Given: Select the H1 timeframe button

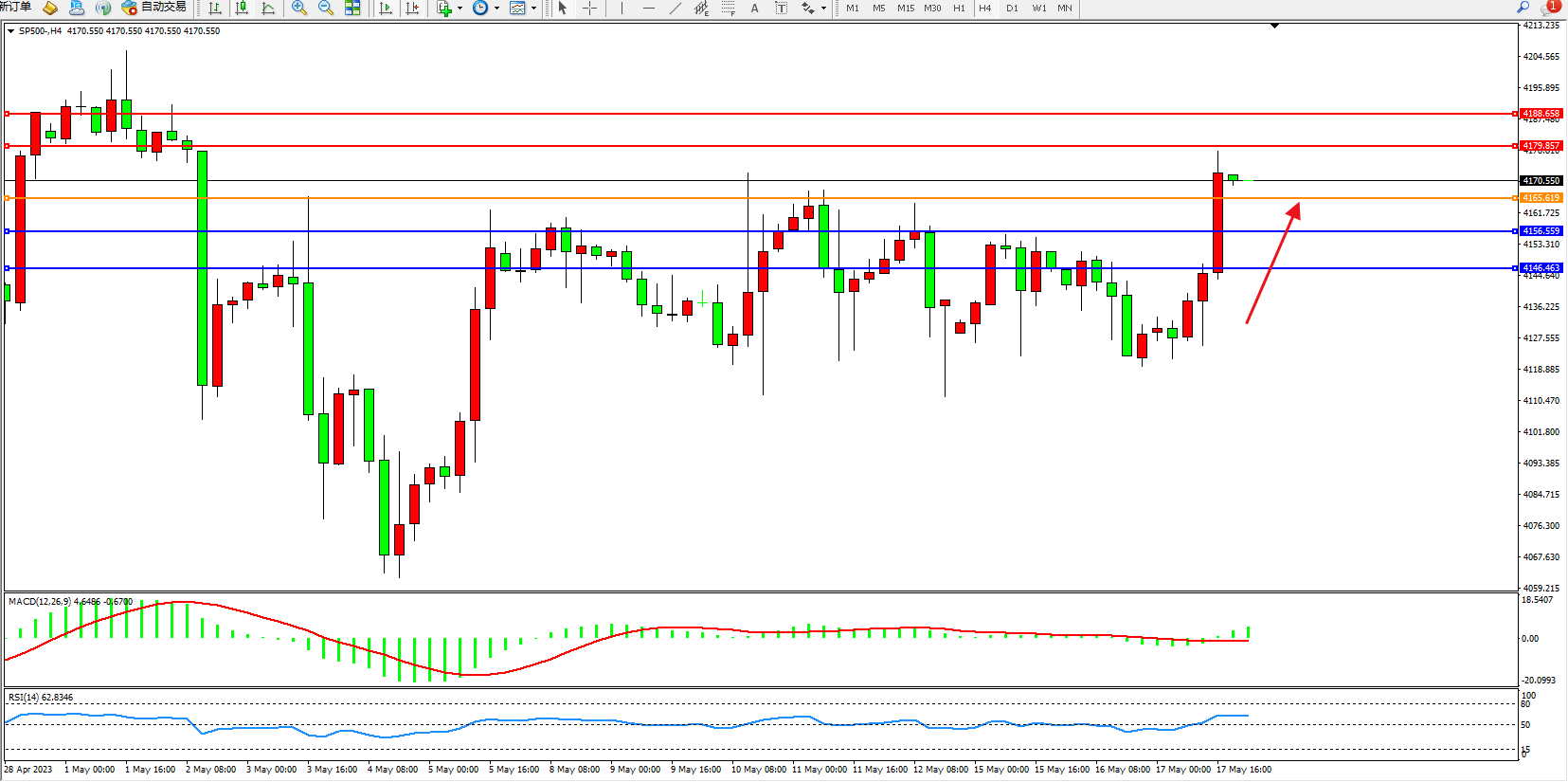Looking at the screenshot, I should 959,9.
